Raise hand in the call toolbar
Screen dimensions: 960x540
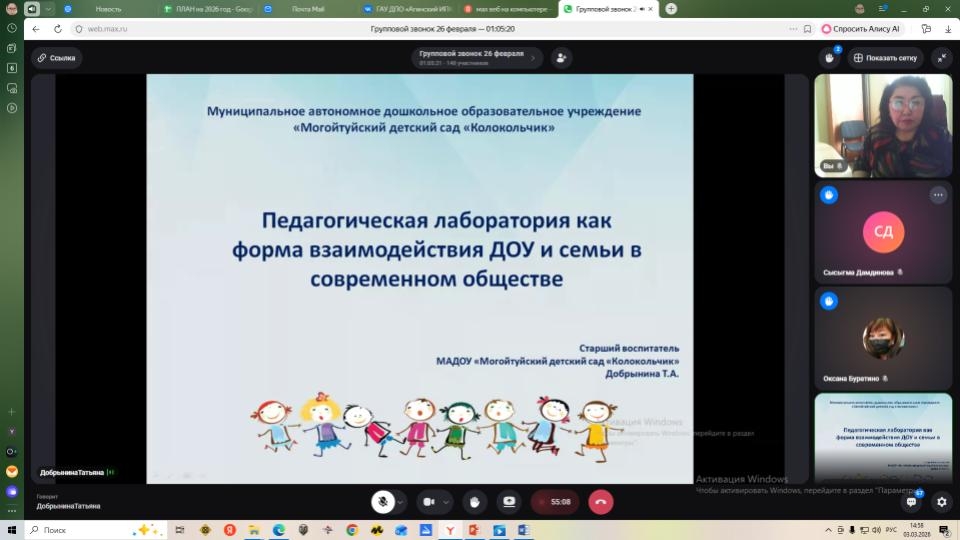pyautogui.click(x=476, y=502)
